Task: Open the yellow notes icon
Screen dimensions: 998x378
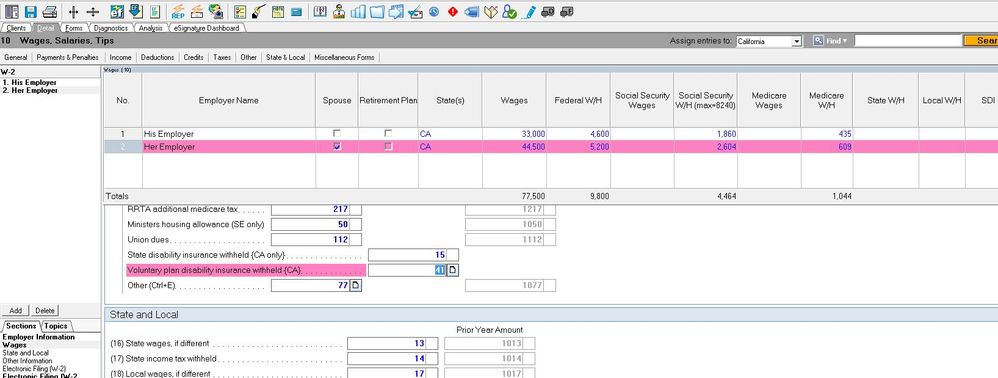Action: pyautogui.click(x=278, y=11)
